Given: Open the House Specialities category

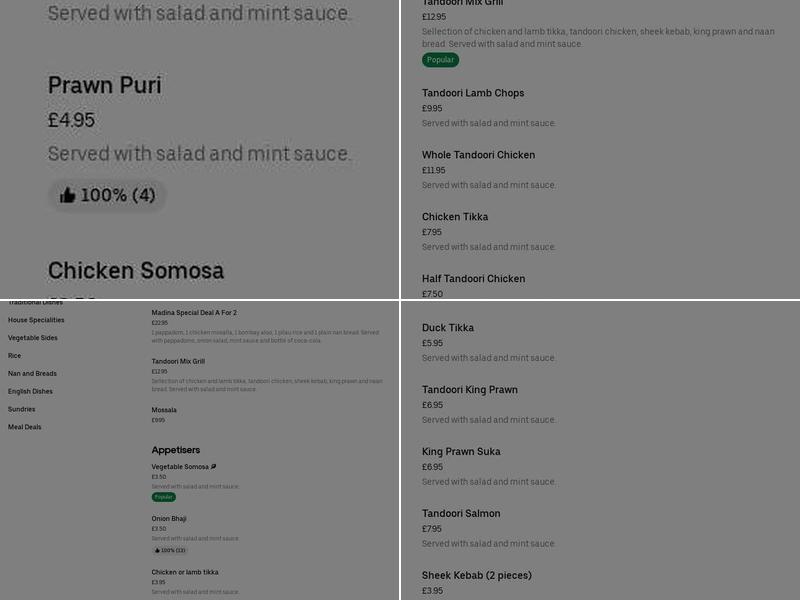Looking at the screenshot, I should (36, 320).
